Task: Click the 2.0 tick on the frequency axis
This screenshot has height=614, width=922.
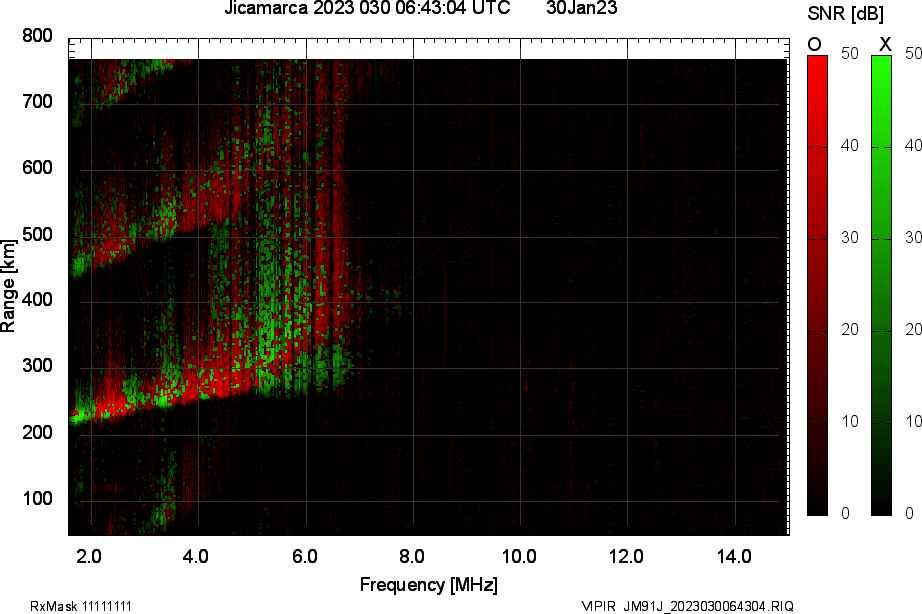Action: coord(90,555)
